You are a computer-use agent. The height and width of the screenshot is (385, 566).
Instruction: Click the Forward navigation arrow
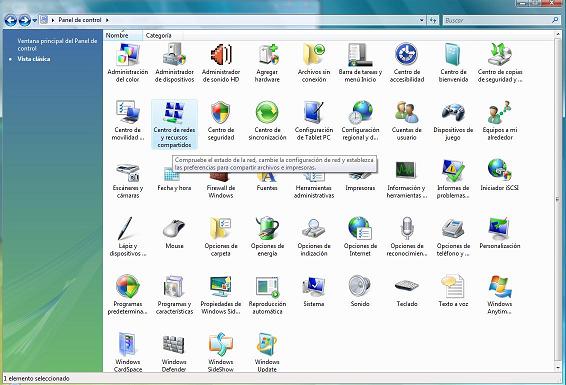click(24, 20)
